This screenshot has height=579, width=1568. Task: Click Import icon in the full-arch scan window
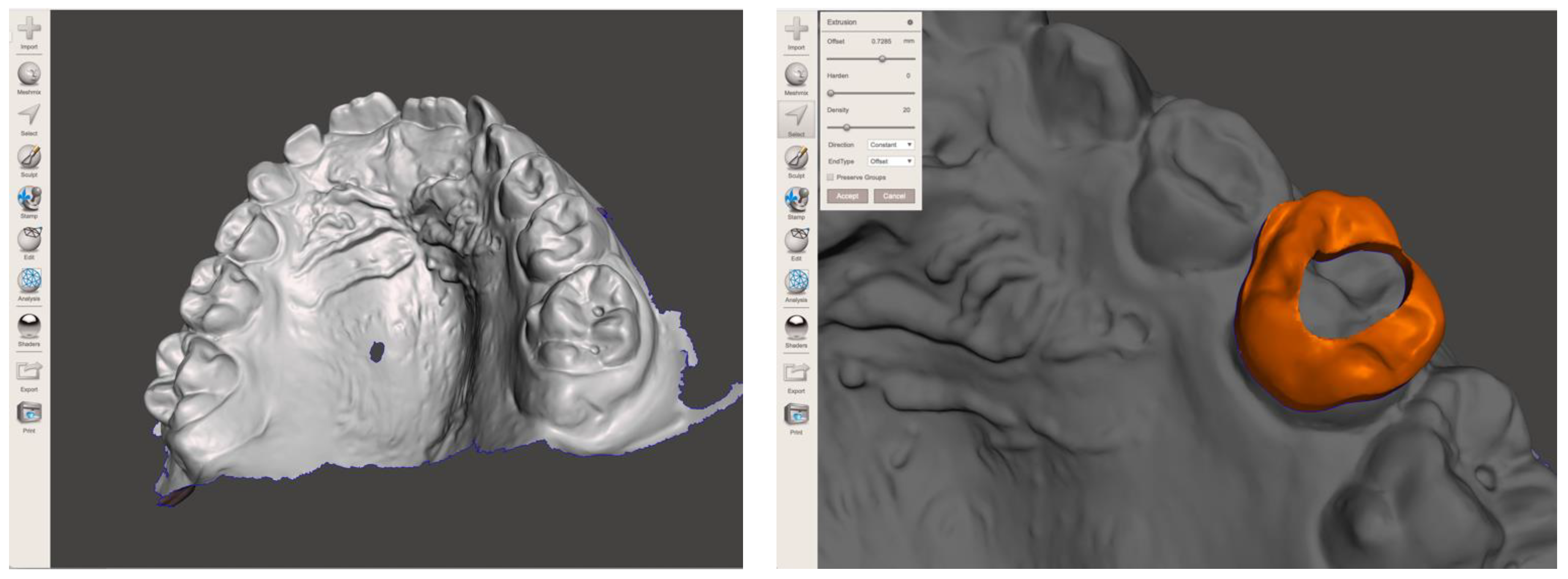coord(29,29)
